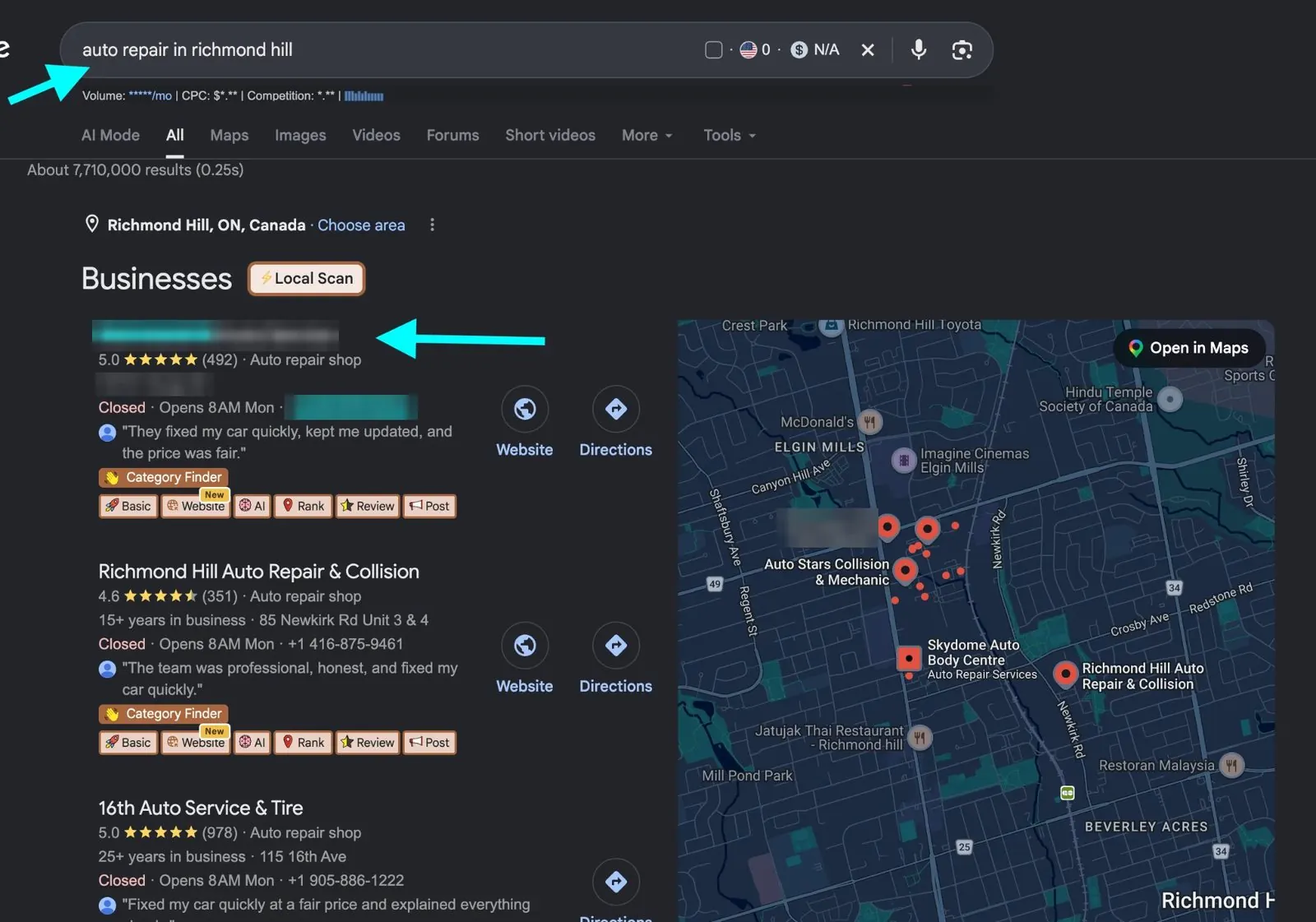1316x922 pixels.
Task: Click Imagine Cinemas Elgin Mills map icon
Action: (x=904, y=460)
